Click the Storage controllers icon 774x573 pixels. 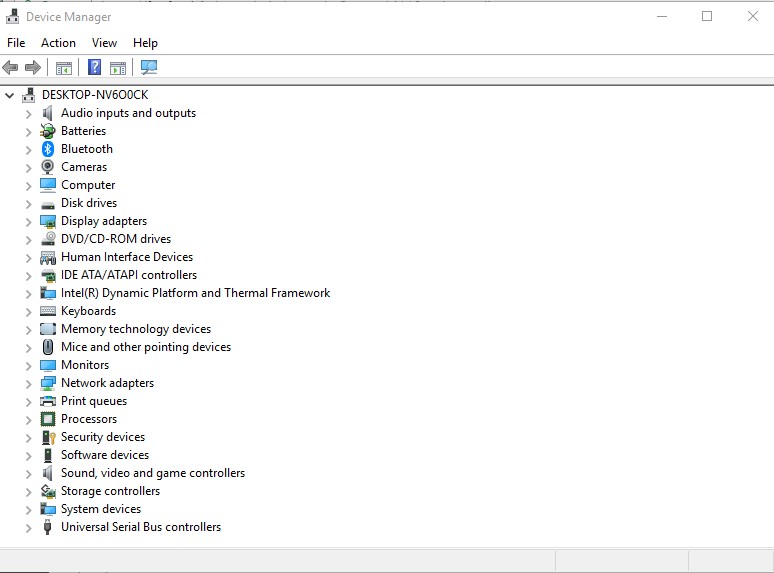tap(48, 491)
